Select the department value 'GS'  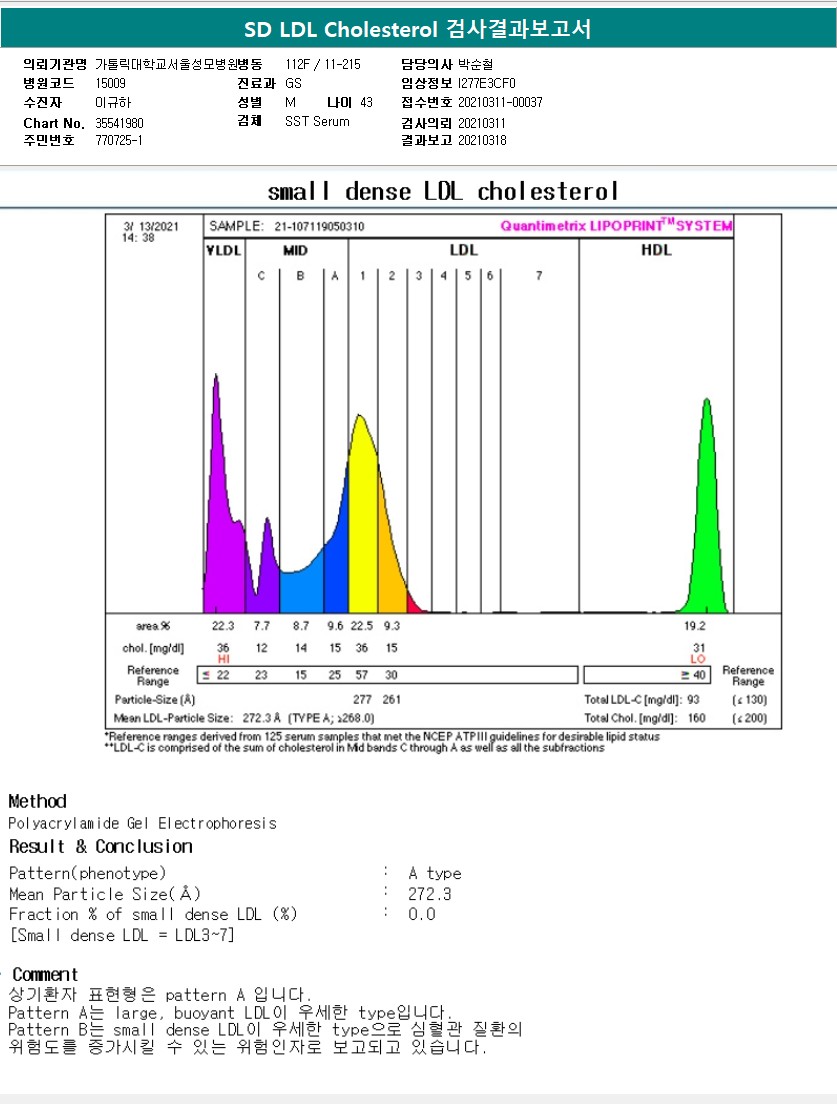294,83
